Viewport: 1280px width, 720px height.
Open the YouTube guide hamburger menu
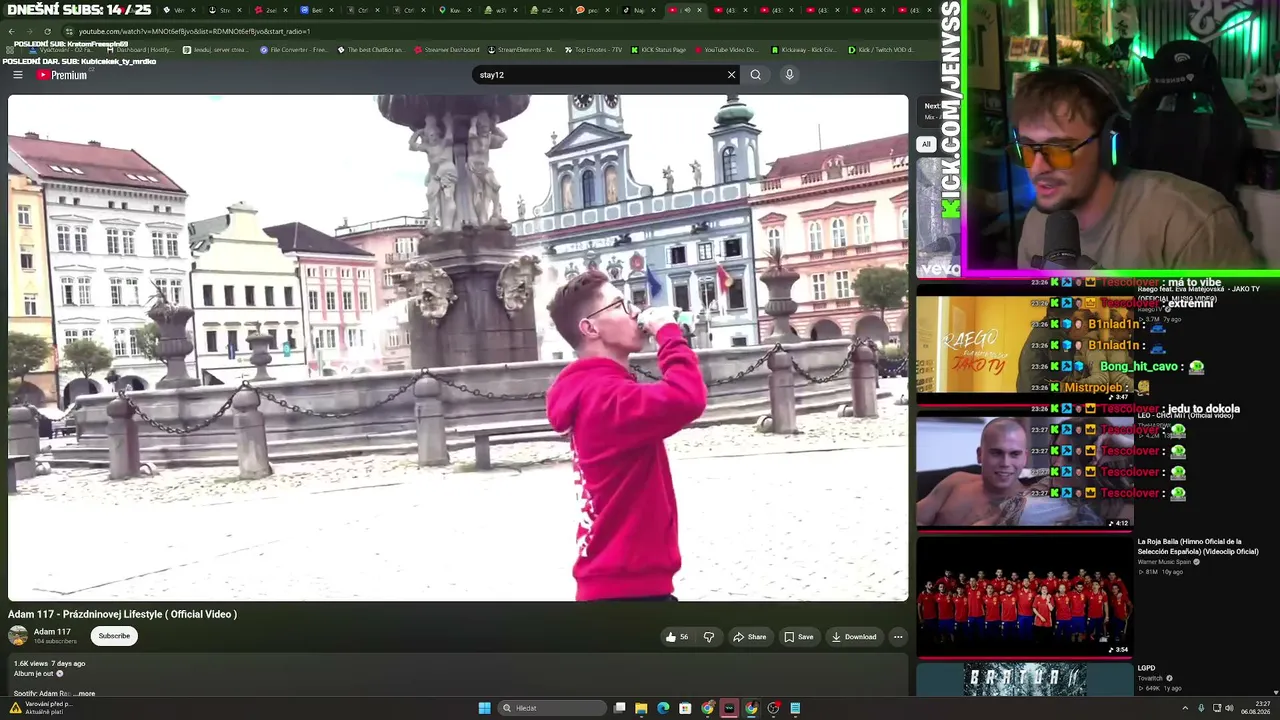[17, 75]
